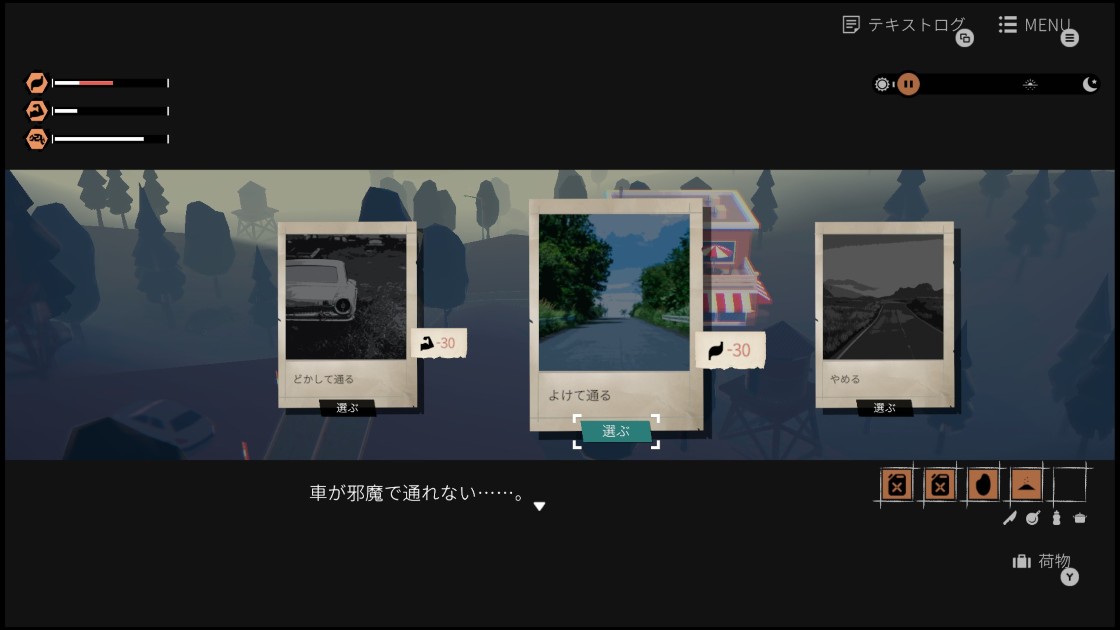Click the cooking pot tool icon
This screenshot has height=630, width=1120.
tap(1080, 519)
